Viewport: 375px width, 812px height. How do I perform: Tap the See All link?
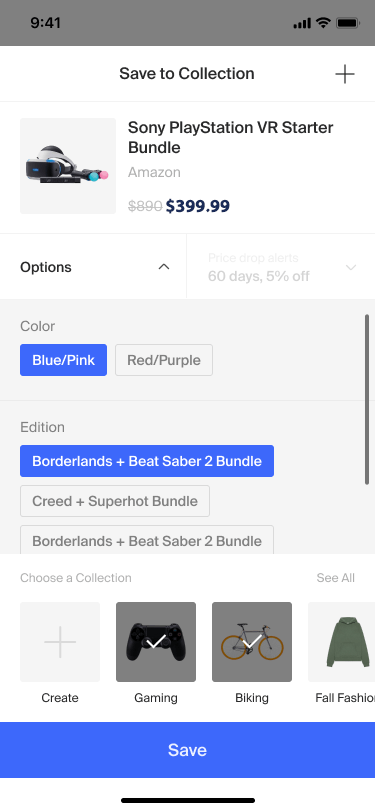pos(336,578)
